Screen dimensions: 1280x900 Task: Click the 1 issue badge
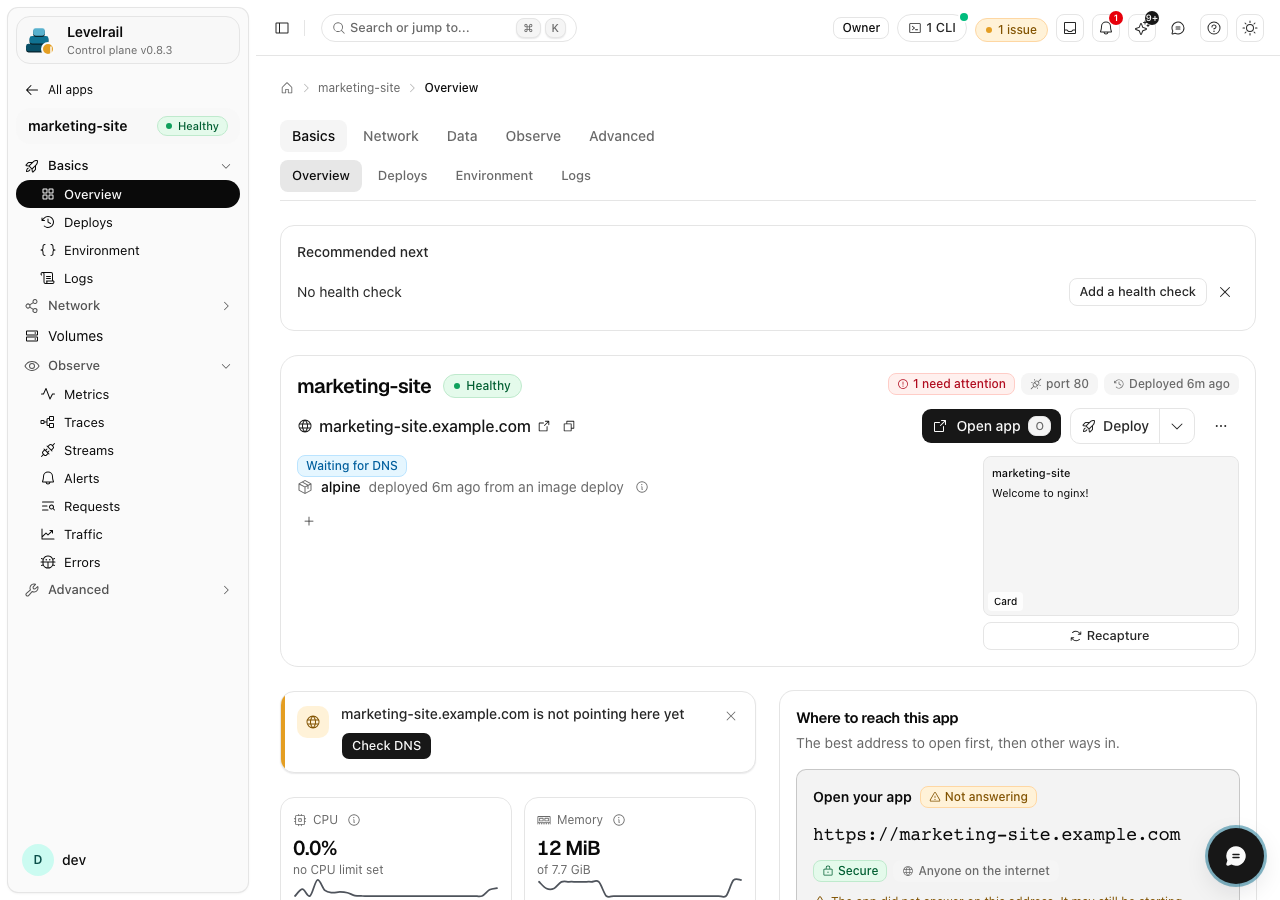click(x=1011, y=30)
